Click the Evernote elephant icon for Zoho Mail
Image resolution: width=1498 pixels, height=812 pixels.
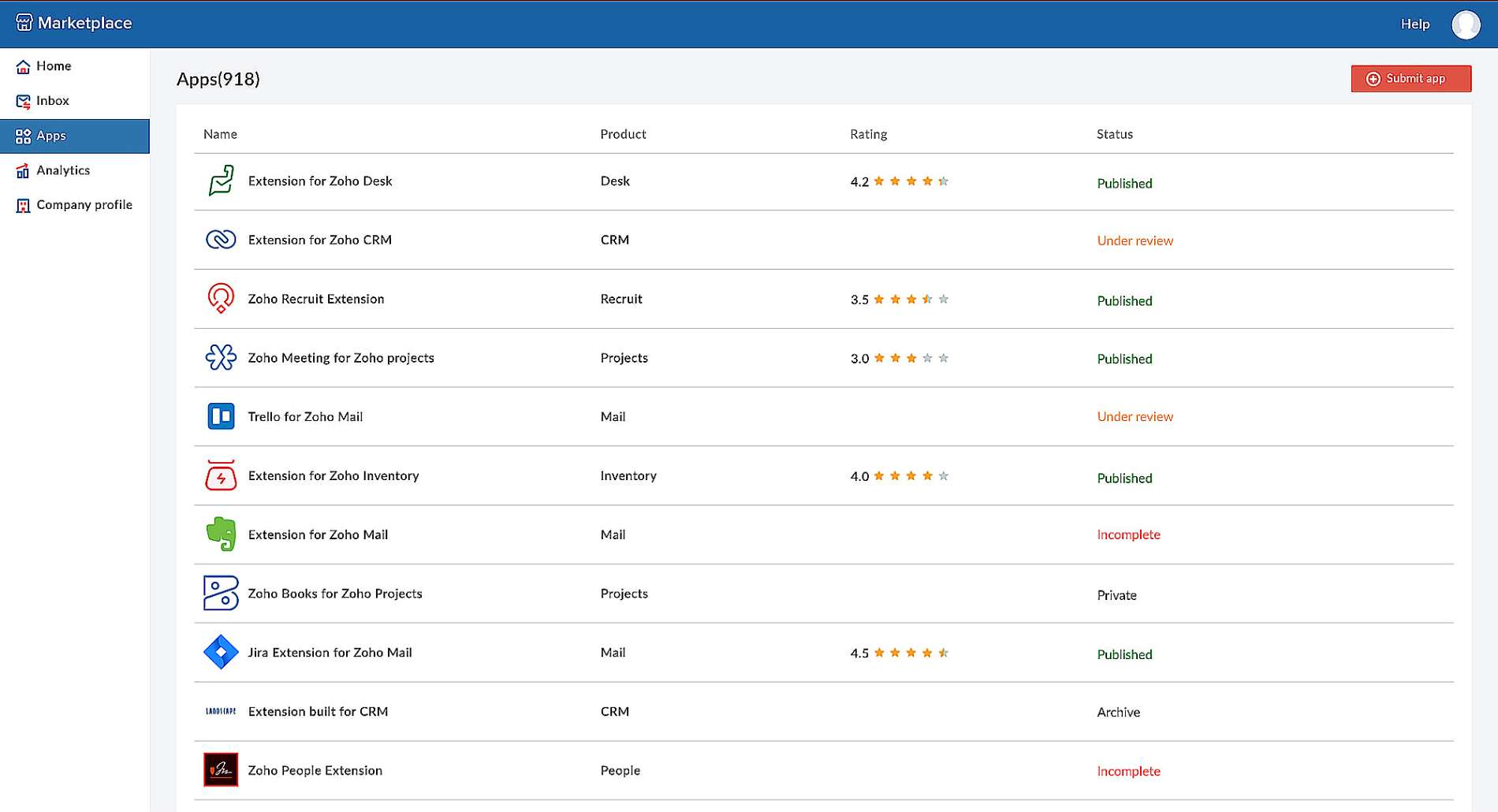[221, 534]
